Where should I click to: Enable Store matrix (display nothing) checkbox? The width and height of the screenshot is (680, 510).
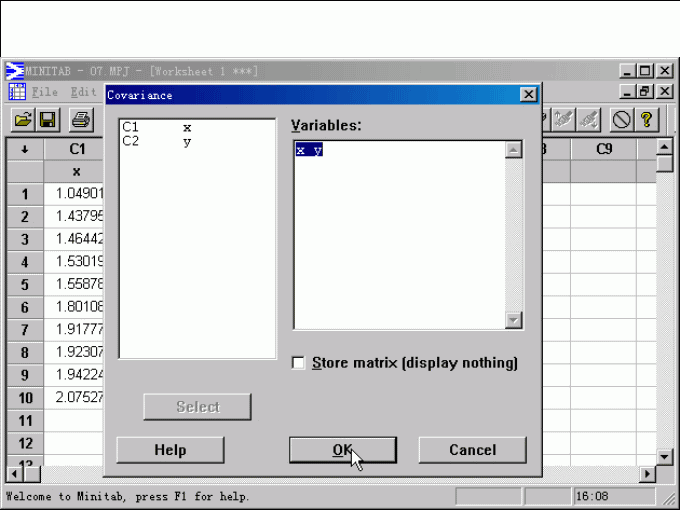(298, 363)
